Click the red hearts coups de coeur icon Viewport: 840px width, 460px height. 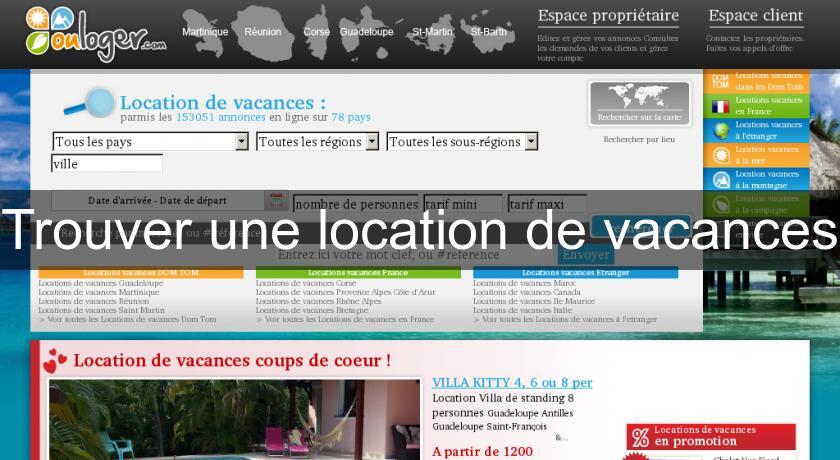tap(55, 360)
